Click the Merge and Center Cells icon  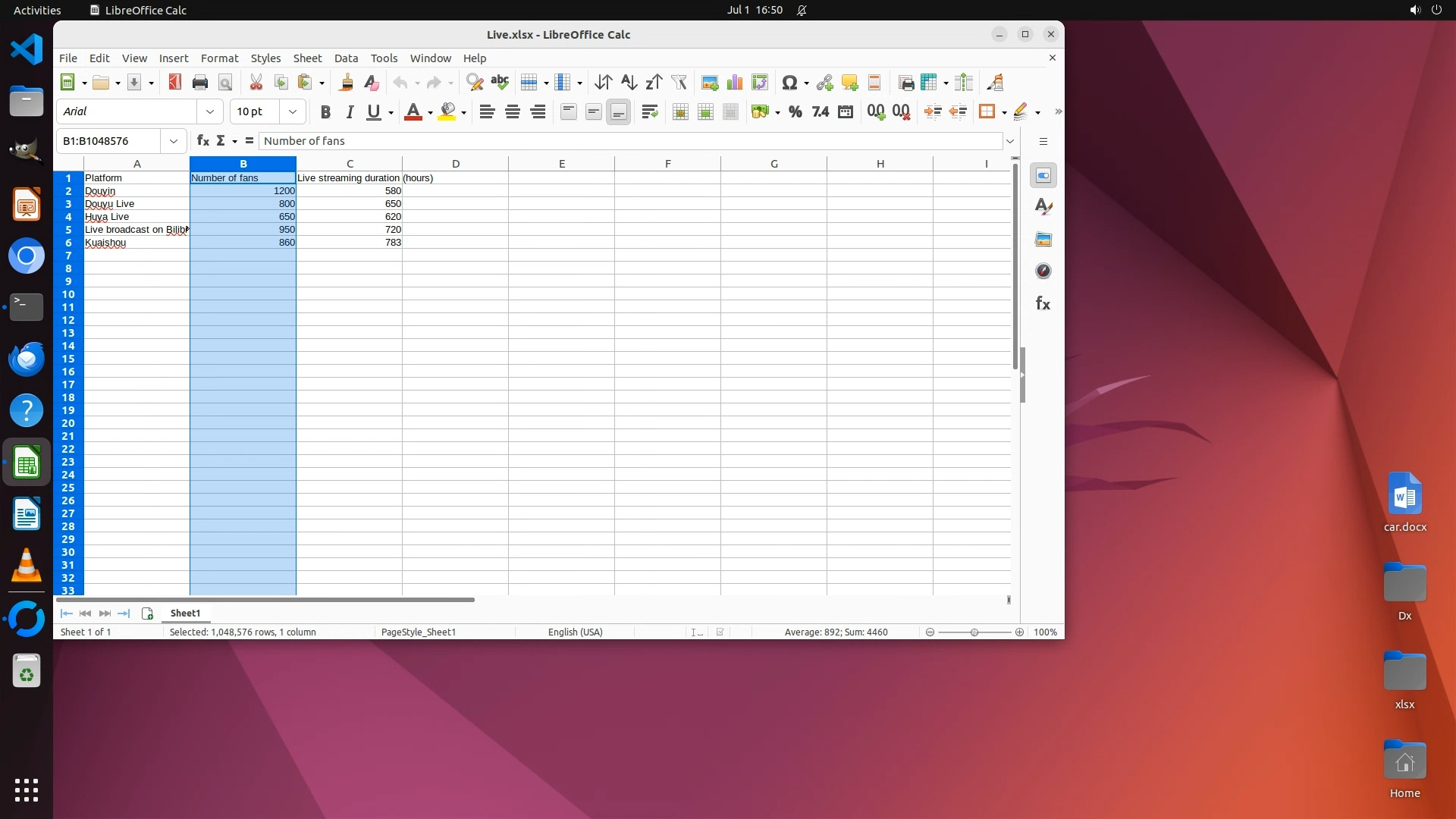[680, 112]
